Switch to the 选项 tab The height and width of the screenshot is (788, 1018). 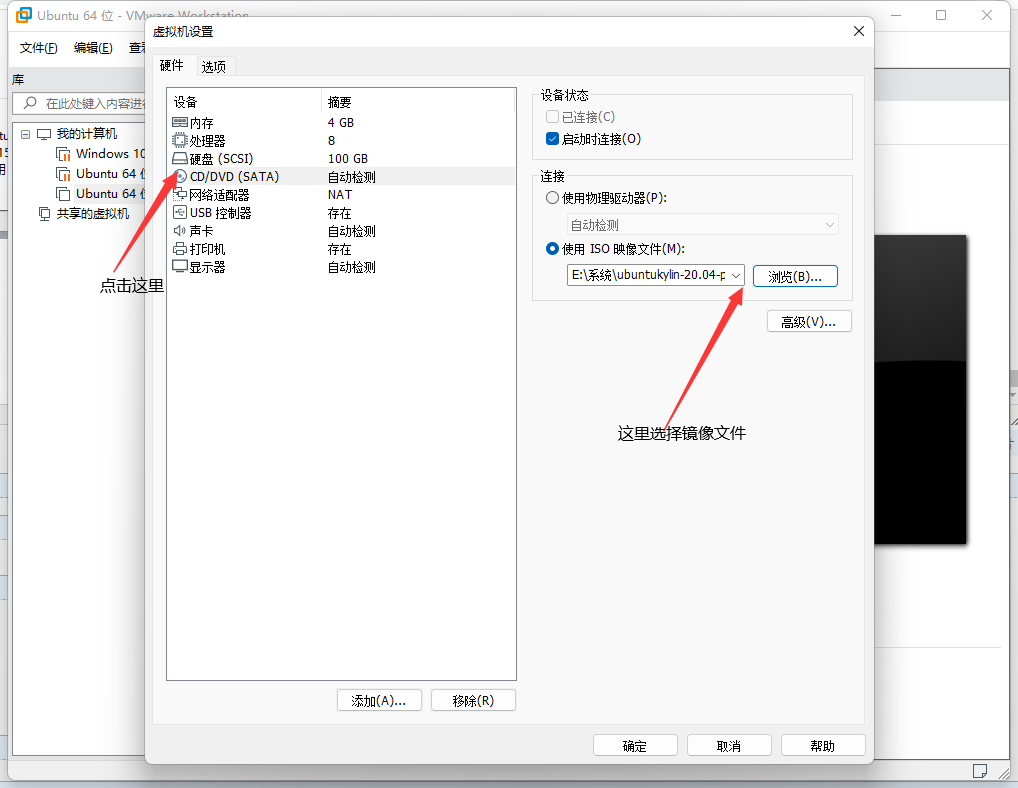click(214, 66)
